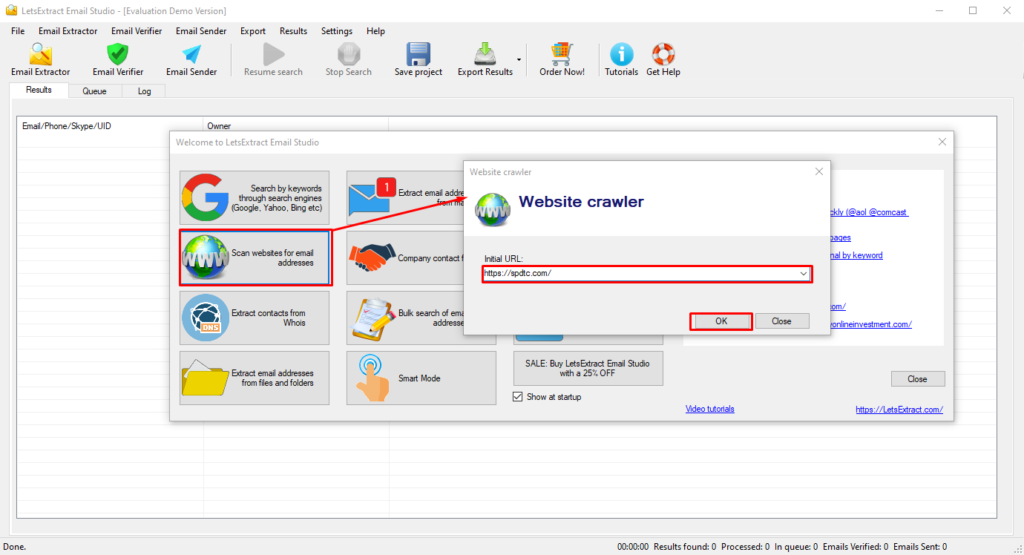Open the Email Verifier shield icon

(118, 55)
